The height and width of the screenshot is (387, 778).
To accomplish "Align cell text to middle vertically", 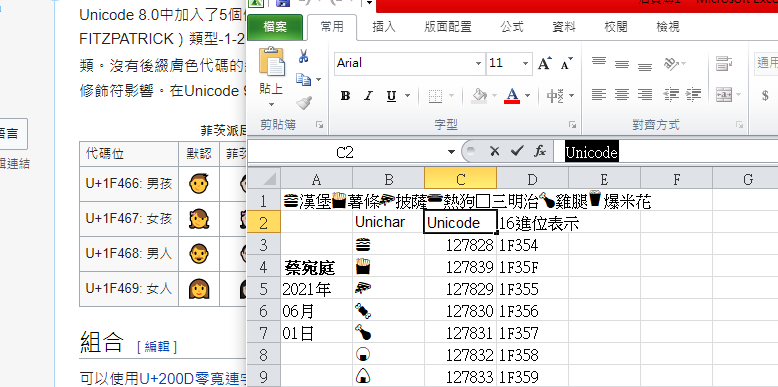I will tap(622, 64).
